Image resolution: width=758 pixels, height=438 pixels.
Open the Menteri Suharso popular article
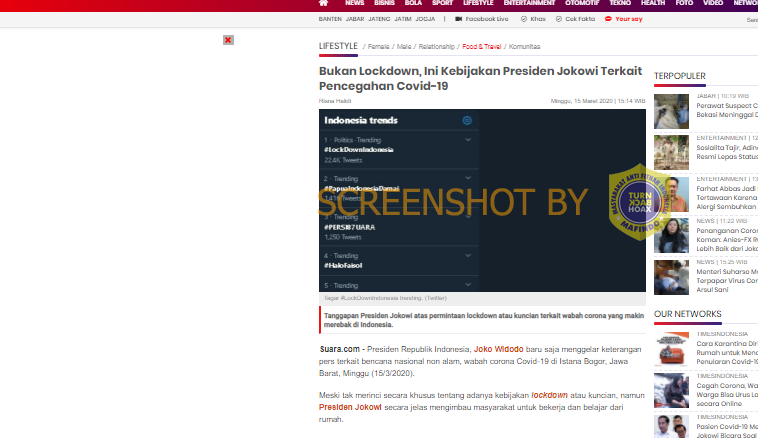[727, 281]
